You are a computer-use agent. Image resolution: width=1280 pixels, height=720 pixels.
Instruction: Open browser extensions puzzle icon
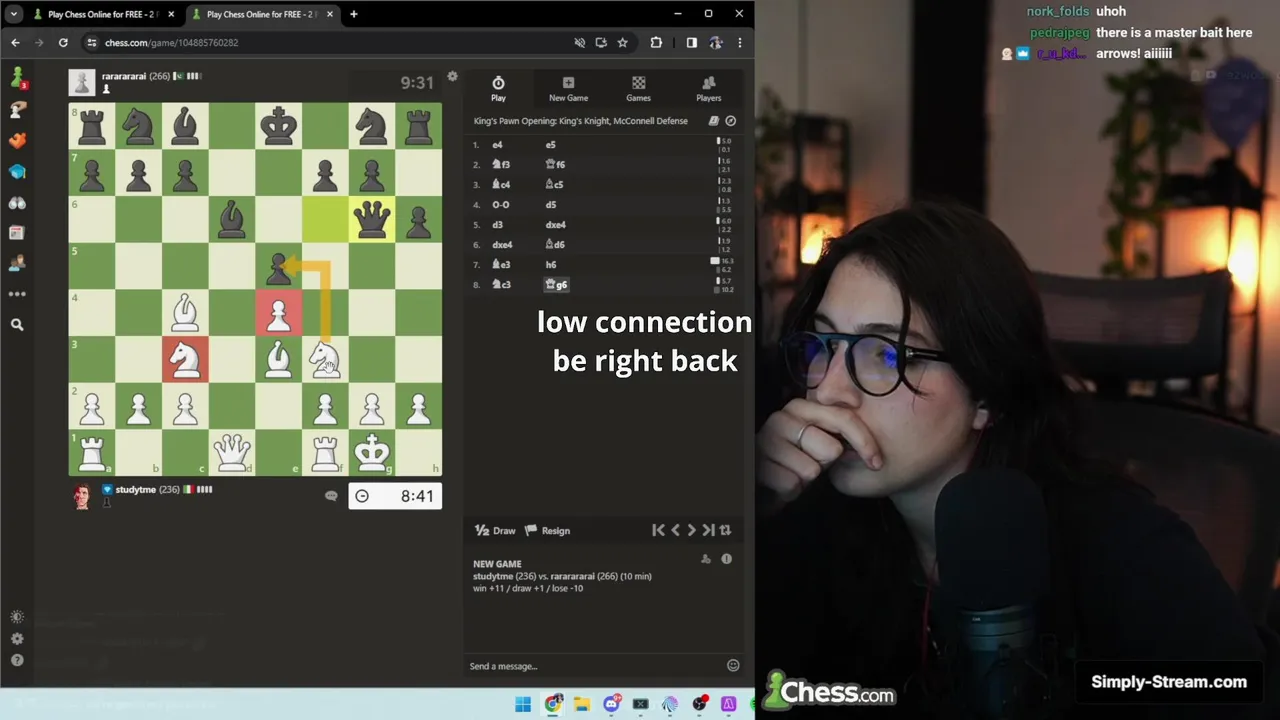[x=656, y=42]
